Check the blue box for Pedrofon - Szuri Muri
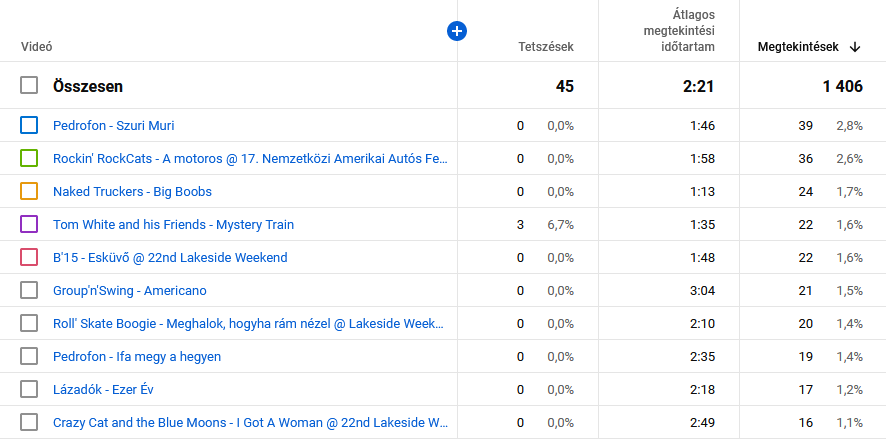This screenshot has width=886, height=439. (29, 125)
